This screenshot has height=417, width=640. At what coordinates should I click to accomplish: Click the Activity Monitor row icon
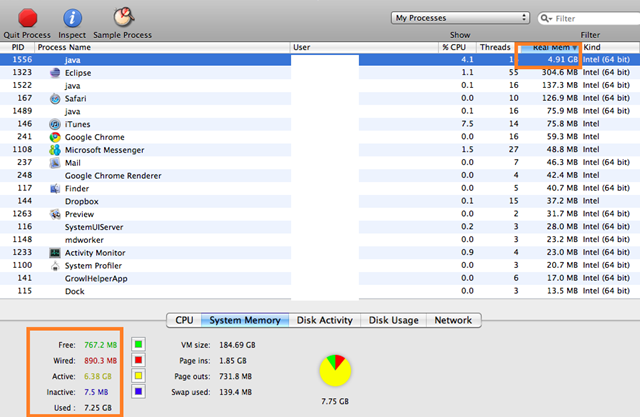55,253
